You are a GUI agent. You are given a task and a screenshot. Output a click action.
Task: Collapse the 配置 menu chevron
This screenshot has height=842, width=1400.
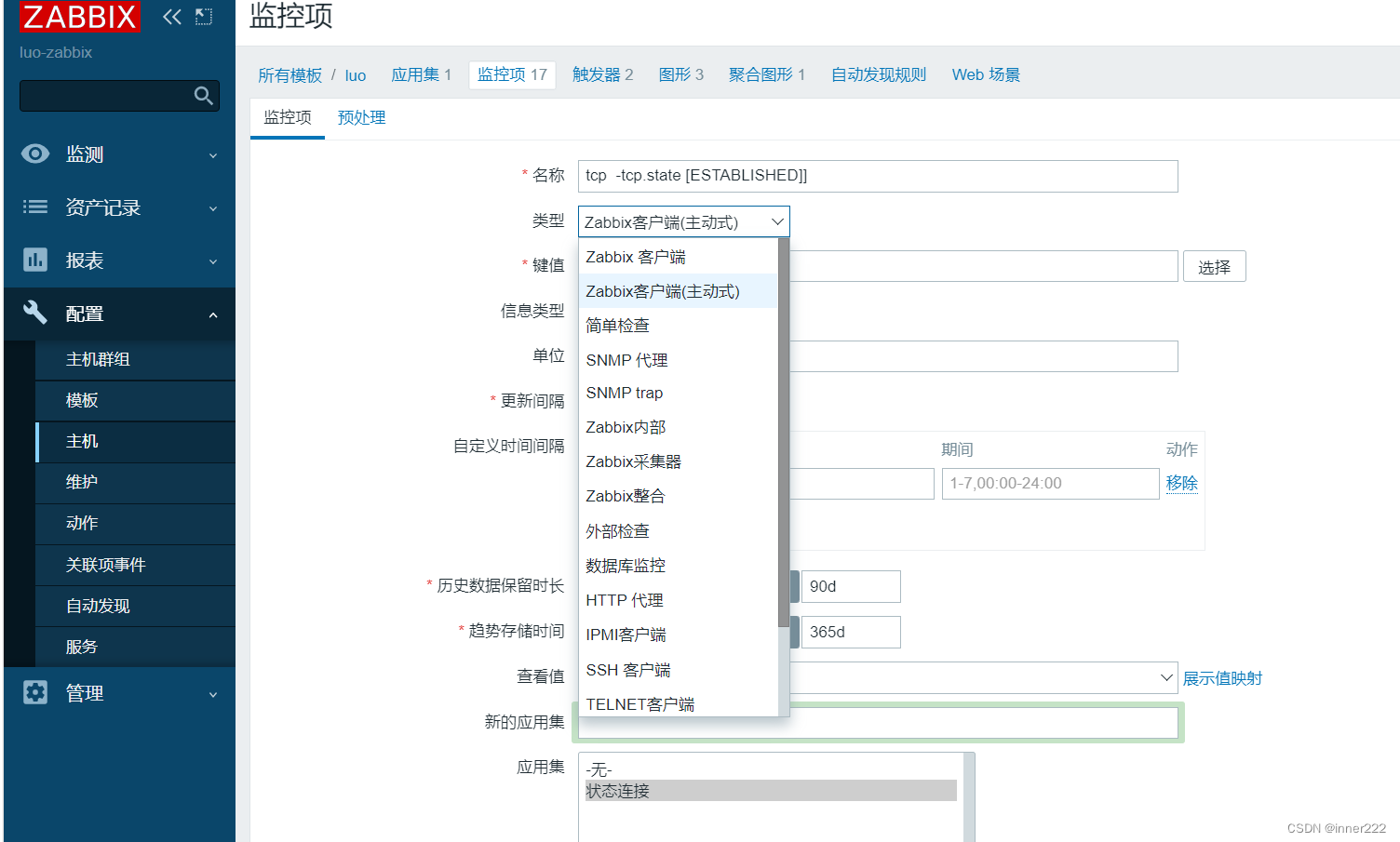click(213, 314)
